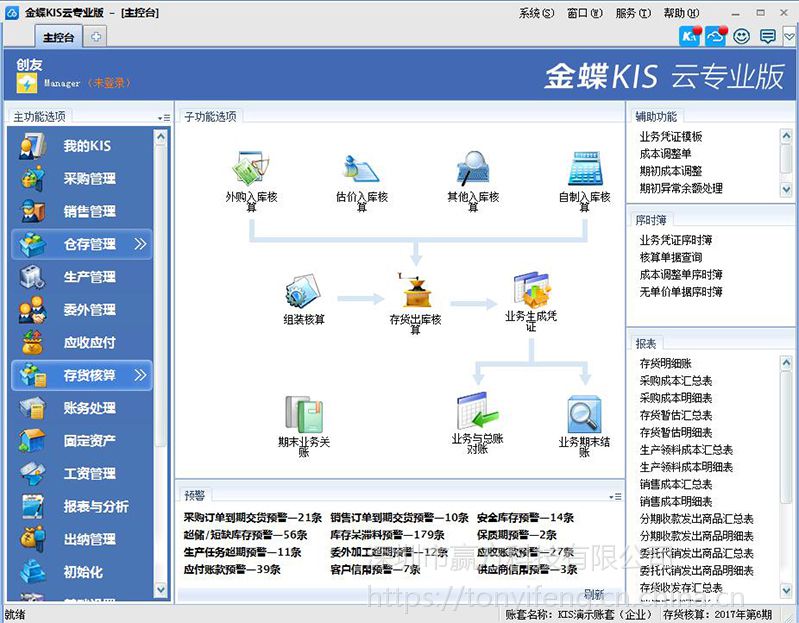The width and height of the screenshot is (799, 623).
Task: Open 核算单据查询 link
Action: [671, 257]
